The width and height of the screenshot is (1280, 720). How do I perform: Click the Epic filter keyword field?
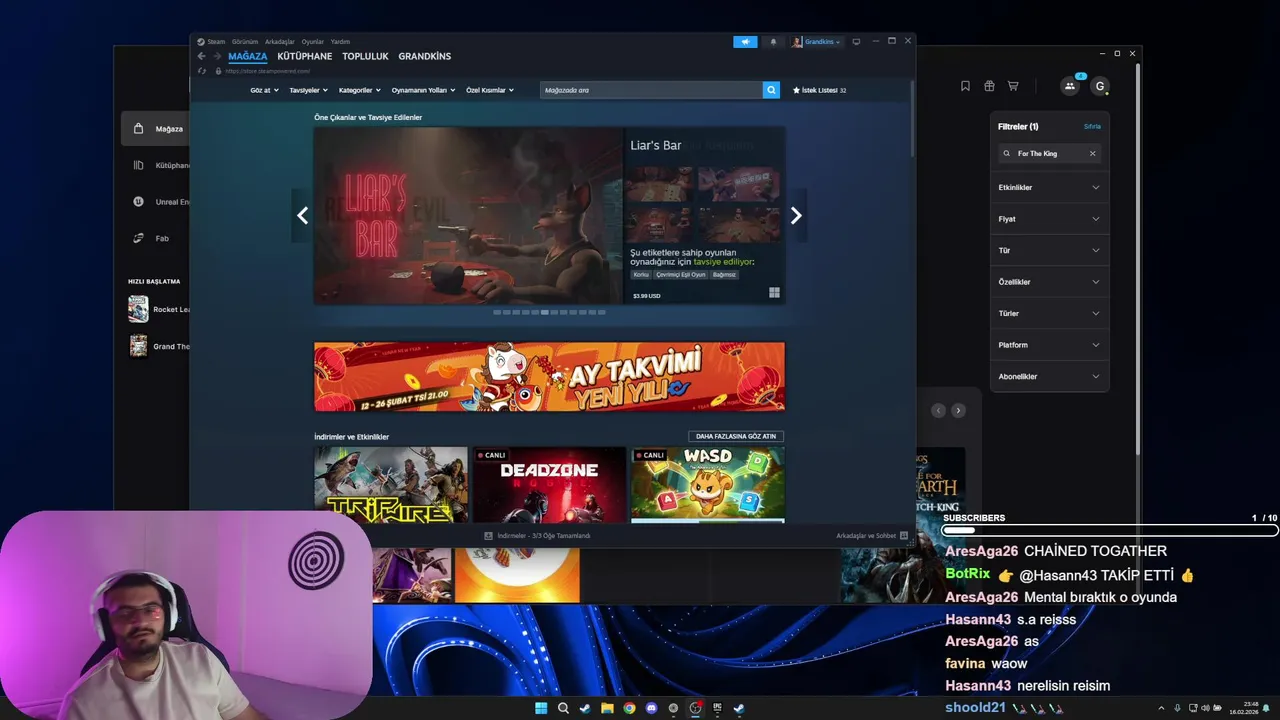1050,153
